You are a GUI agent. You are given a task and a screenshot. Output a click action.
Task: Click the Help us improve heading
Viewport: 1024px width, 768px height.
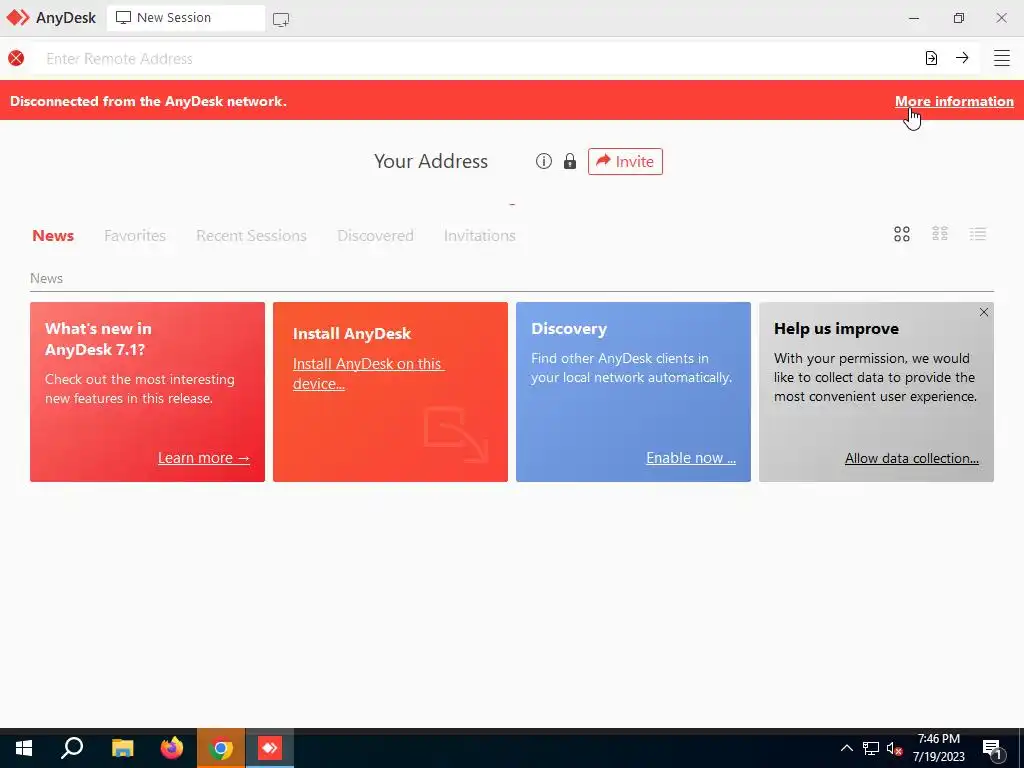(836, 328)
